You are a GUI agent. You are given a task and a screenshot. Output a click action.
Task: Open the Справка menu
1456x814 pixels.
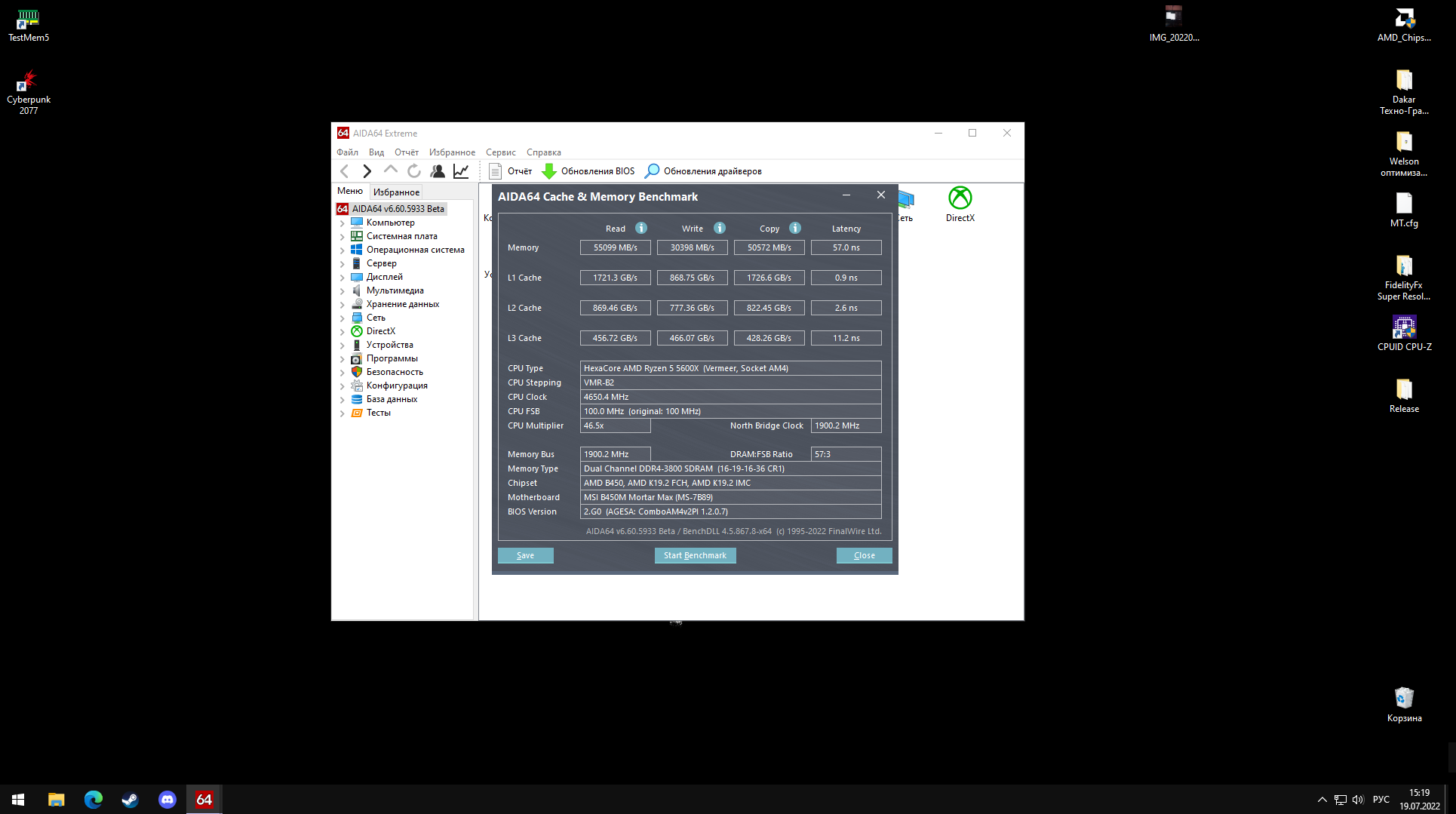(544, 152)
